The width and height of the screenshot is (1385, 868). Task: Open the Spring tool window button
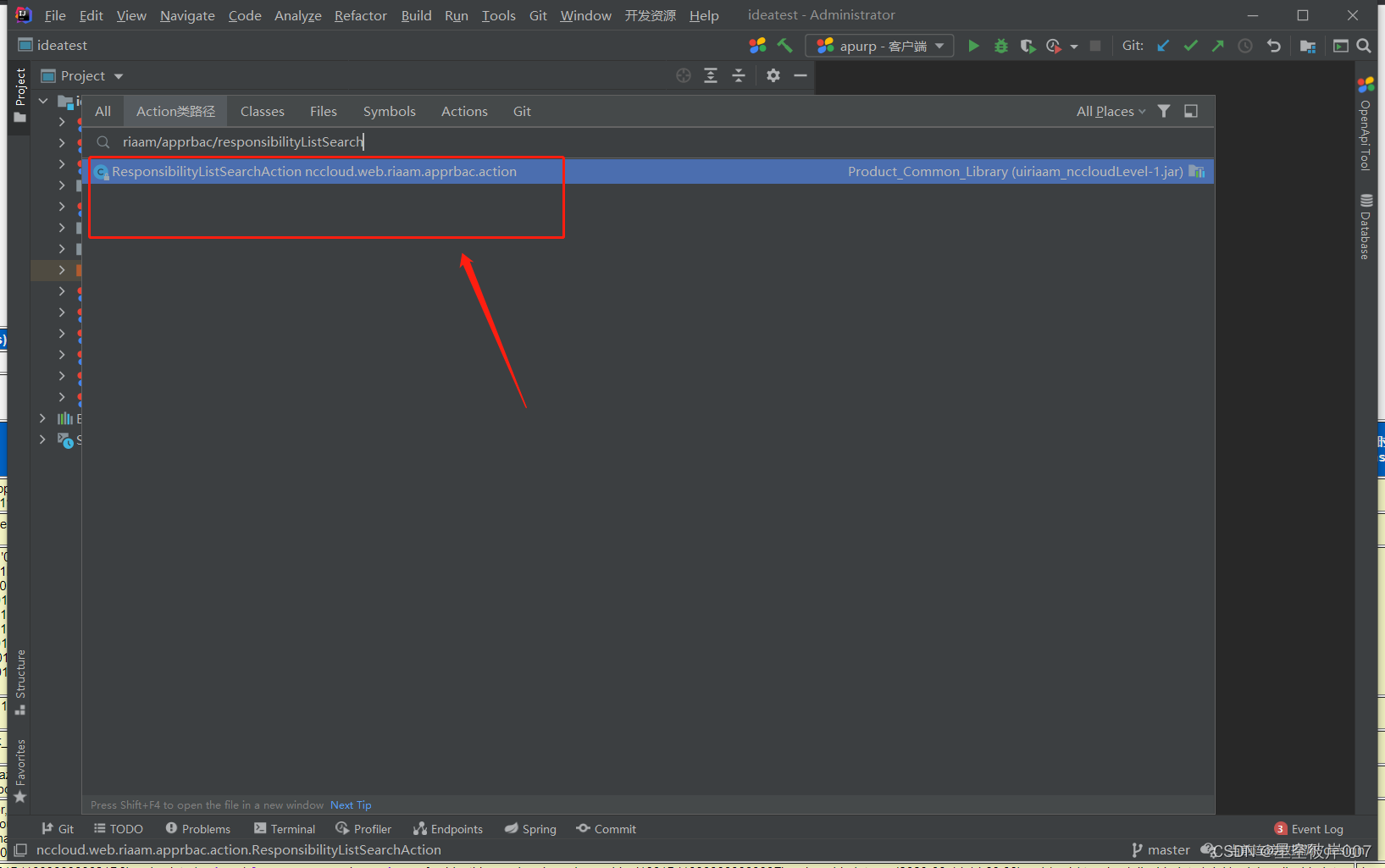(x=530, y=829)
